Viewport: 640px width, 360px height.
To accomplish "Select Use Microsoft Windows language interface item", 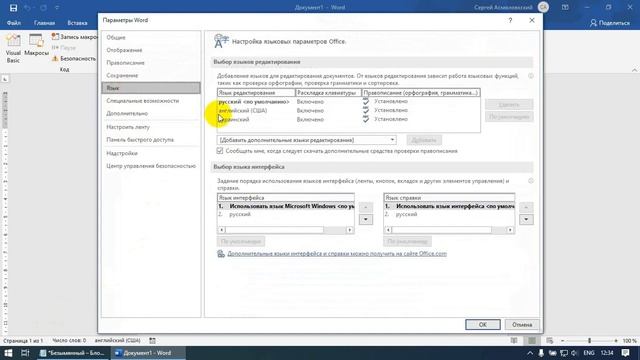I will [286, 207].
